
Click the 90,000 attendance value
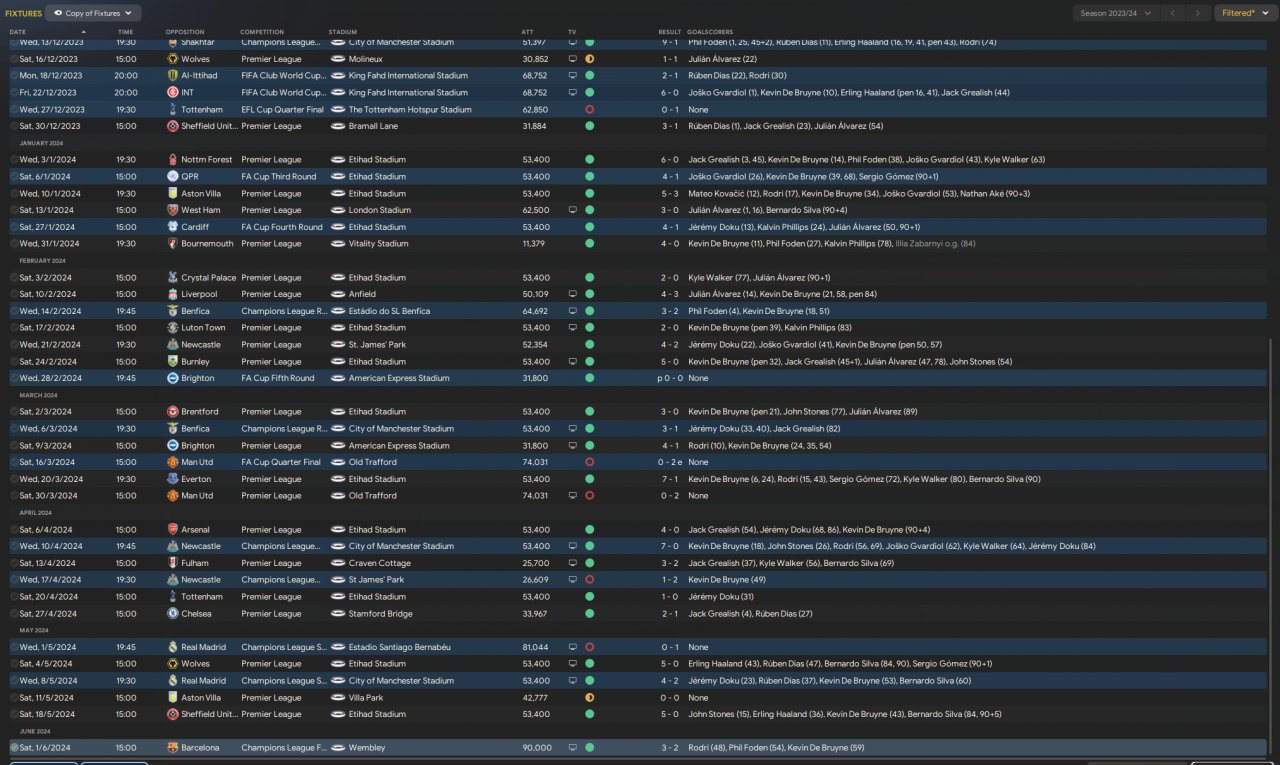(536, 748)
